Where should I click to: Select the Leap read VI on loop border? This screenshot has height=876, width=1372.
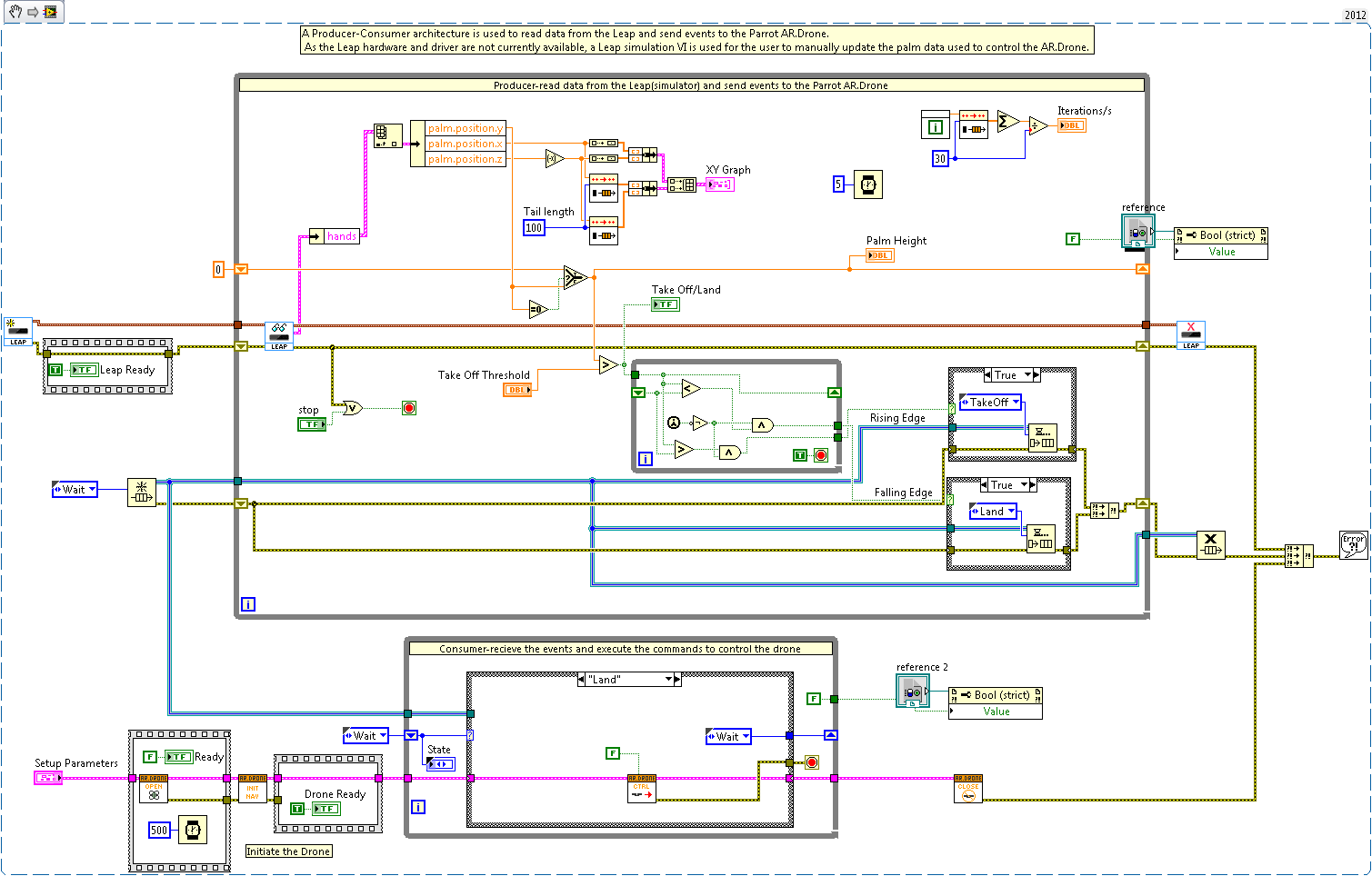(x=279, y=335)
